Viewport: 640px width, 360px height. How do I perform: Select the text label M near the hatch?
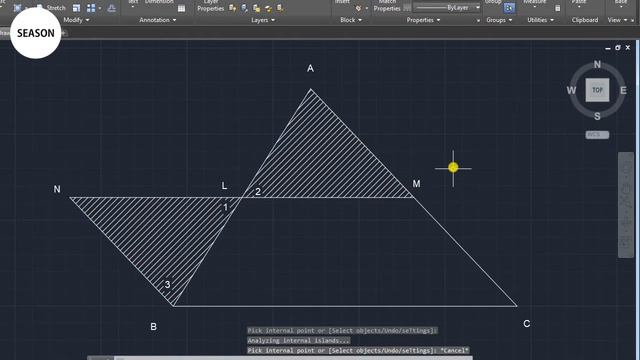point(416,184)
